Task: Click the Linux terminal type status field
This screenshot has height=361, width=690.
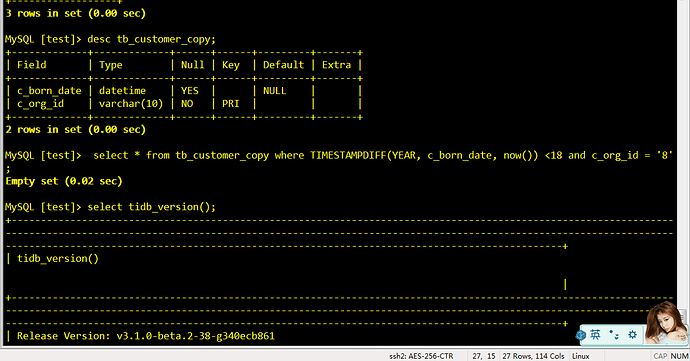Action: tap(580, 356)
